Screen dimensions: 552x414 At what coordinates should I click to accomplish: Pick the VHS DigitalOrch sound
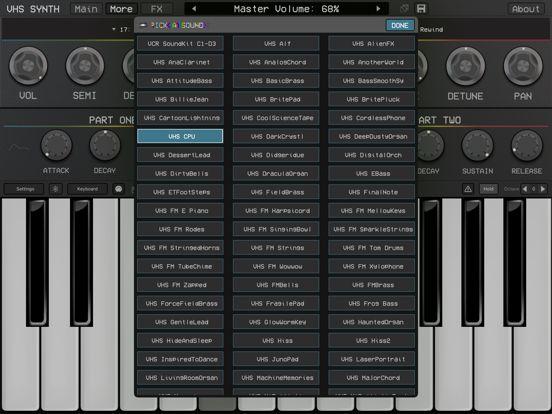tap(372, 155)
